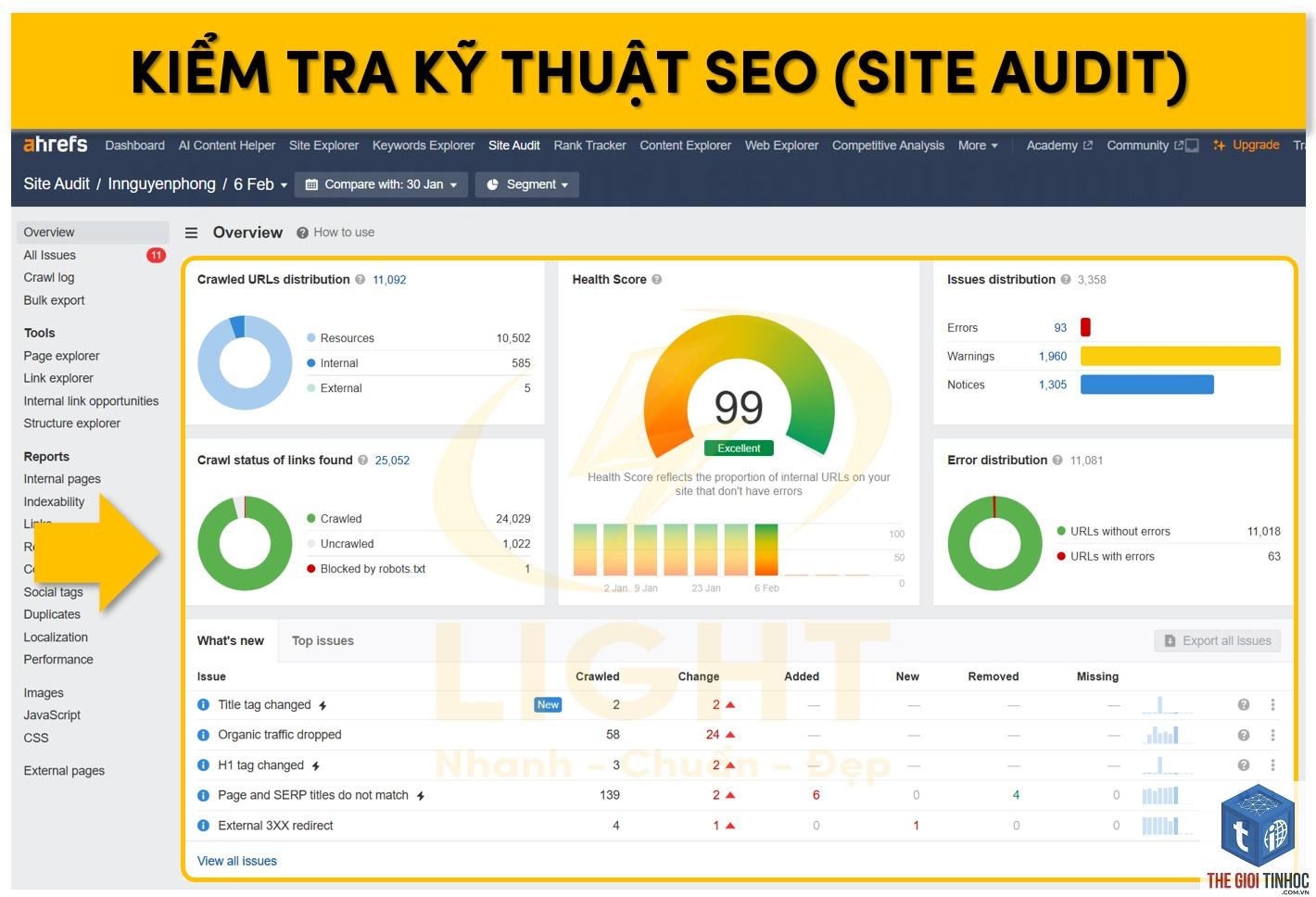Viewport: 1316px width, 897px height.
Task: Switch to the Top issues tab
Action: click(x=323, y=641)
